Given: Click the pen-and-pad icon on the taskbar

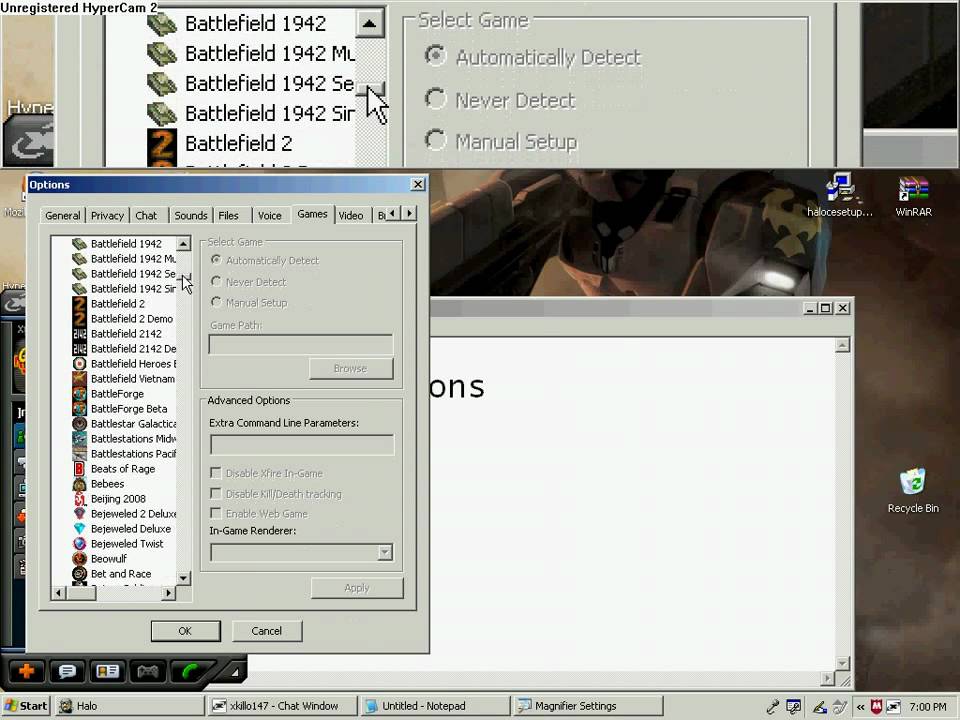Looking at the screenshot, I should click(819, 707).
